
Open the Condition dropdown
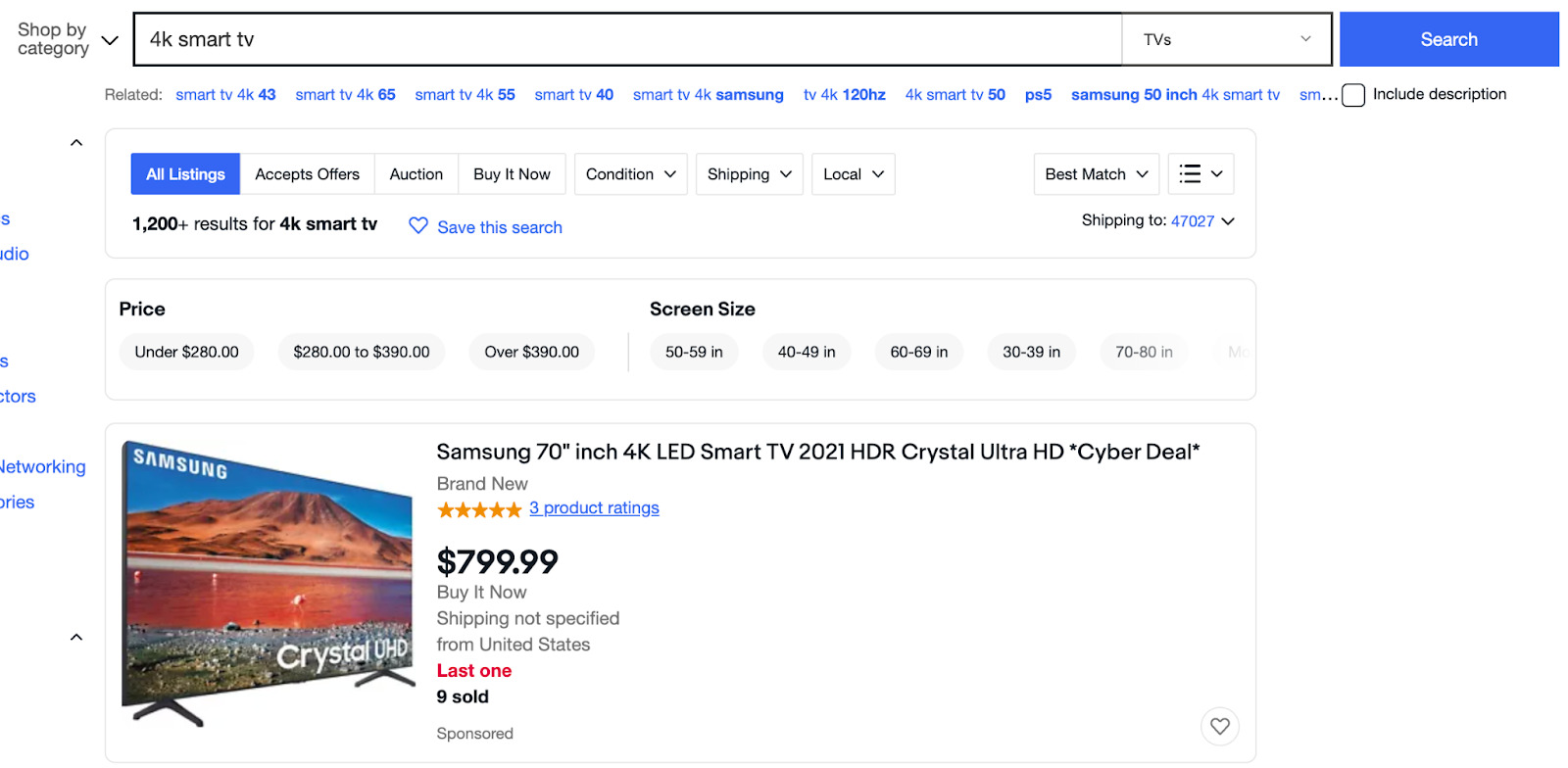point(630,173)
